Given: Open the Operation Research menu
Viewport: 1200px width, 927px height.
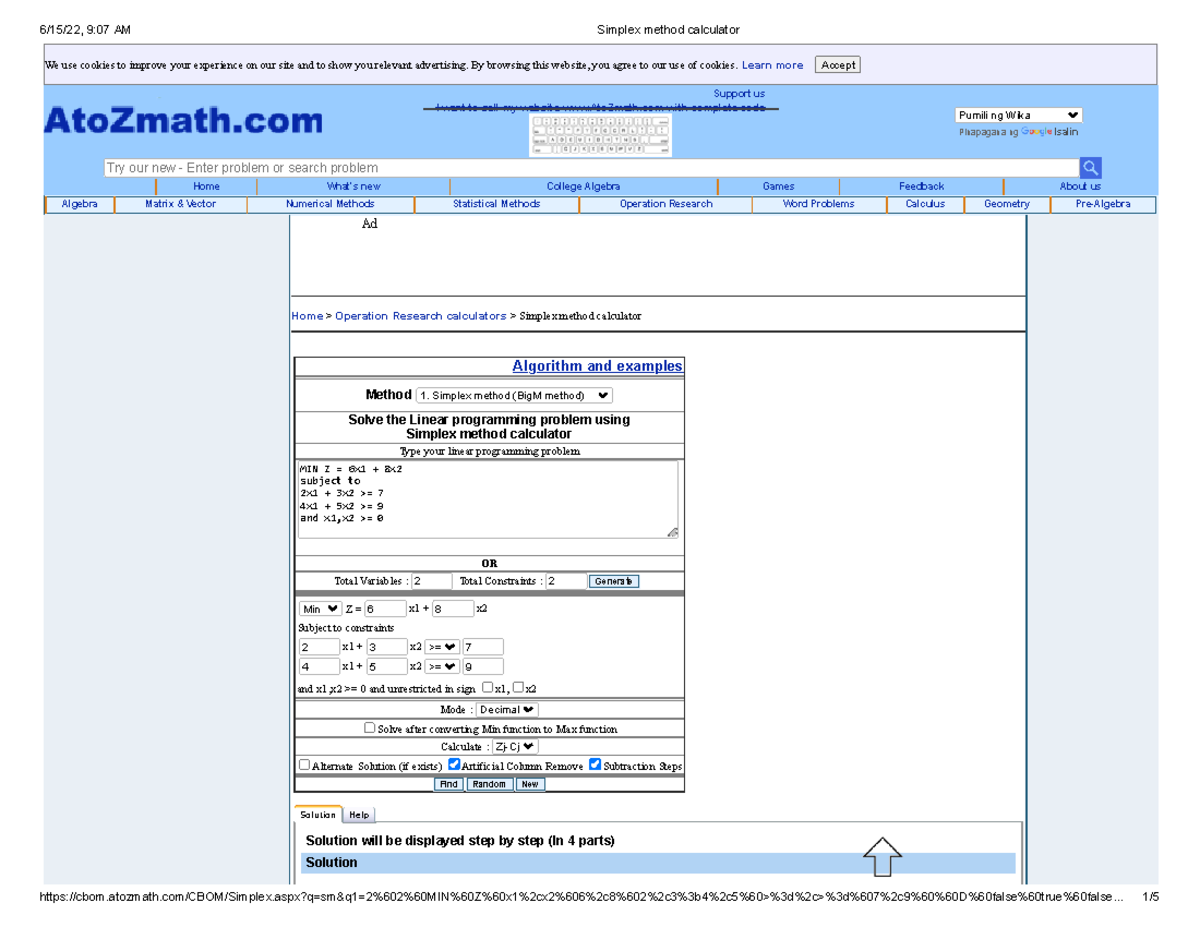Looking at the screenshot, I should [x=665, y=204].
